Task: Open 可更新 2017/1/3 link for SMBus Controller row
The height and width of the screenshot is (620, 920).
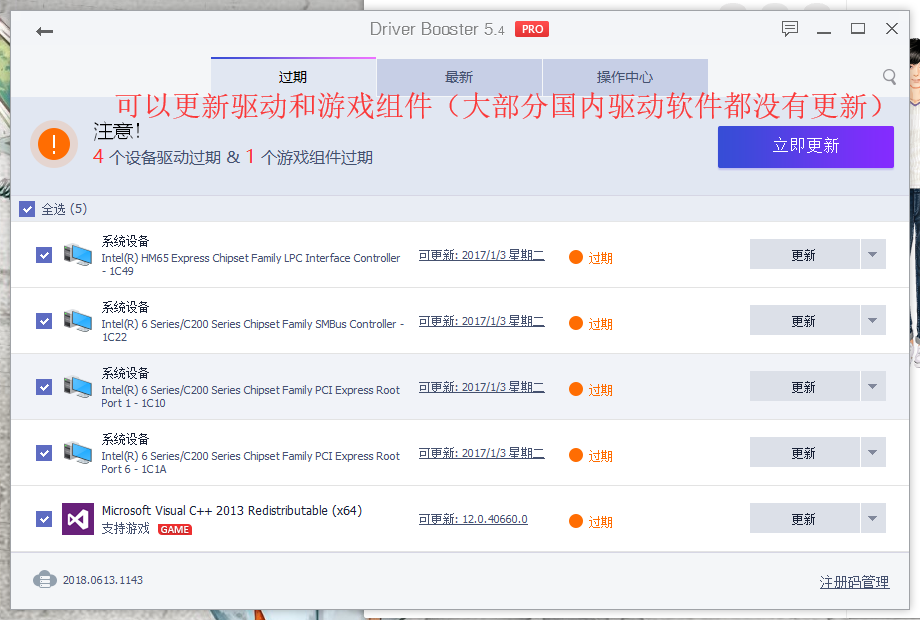Action: click(x=482, y=321)
